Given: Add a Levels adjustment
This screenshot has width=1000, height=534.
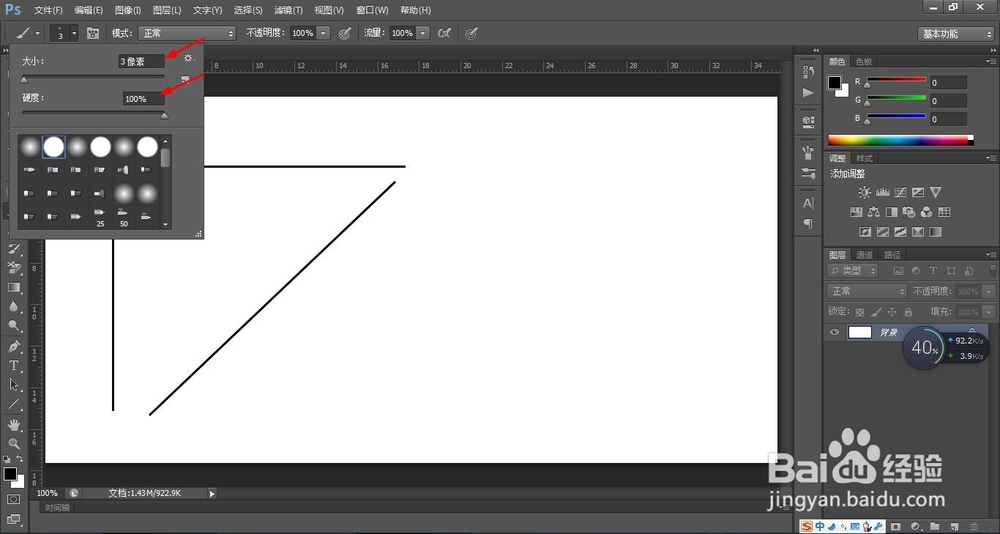Looking at the screenshot, I should (883, 192).
